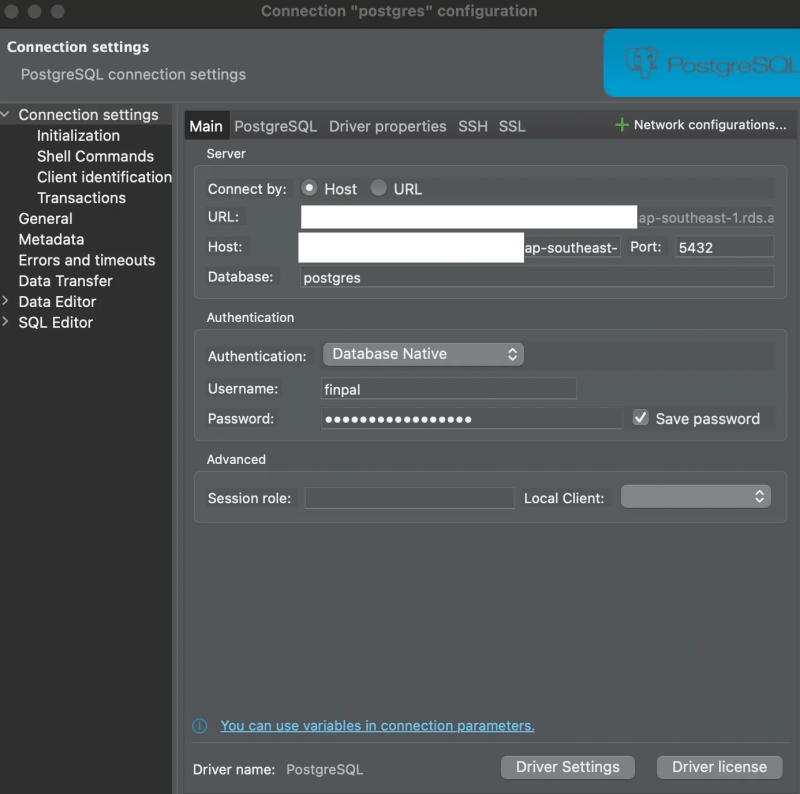This screenshot has height=794, width=800.
Task: Click the Session role input field
Action: pyautogui.click(x=409, y=497)
